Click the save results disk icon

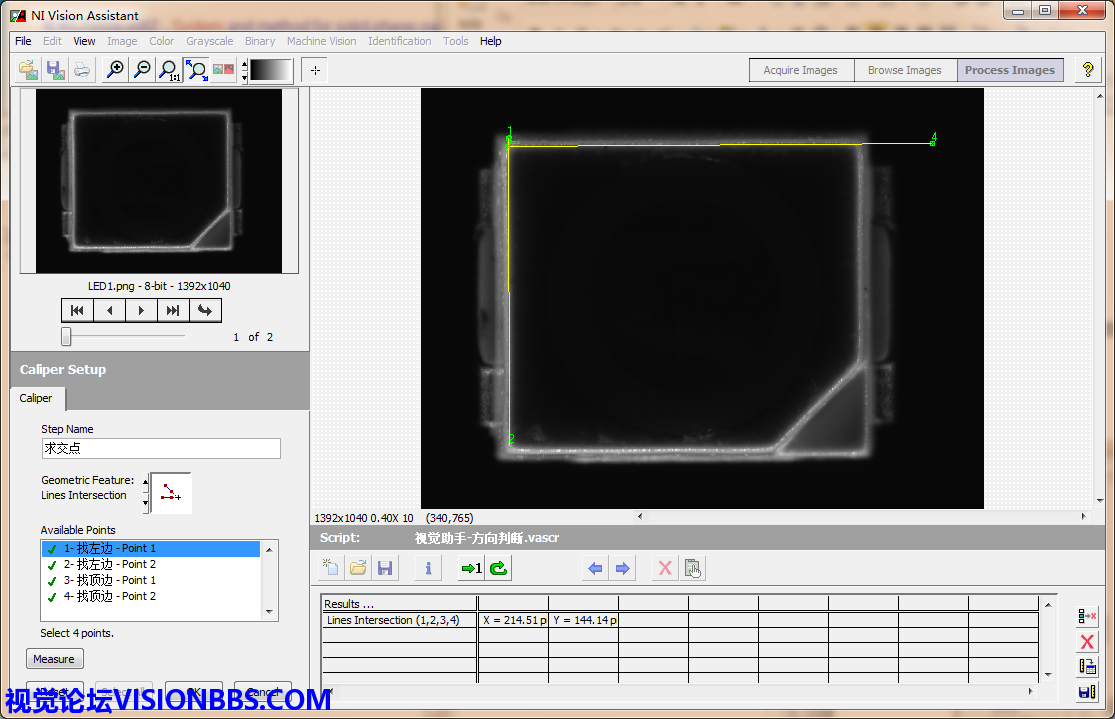1087,691
